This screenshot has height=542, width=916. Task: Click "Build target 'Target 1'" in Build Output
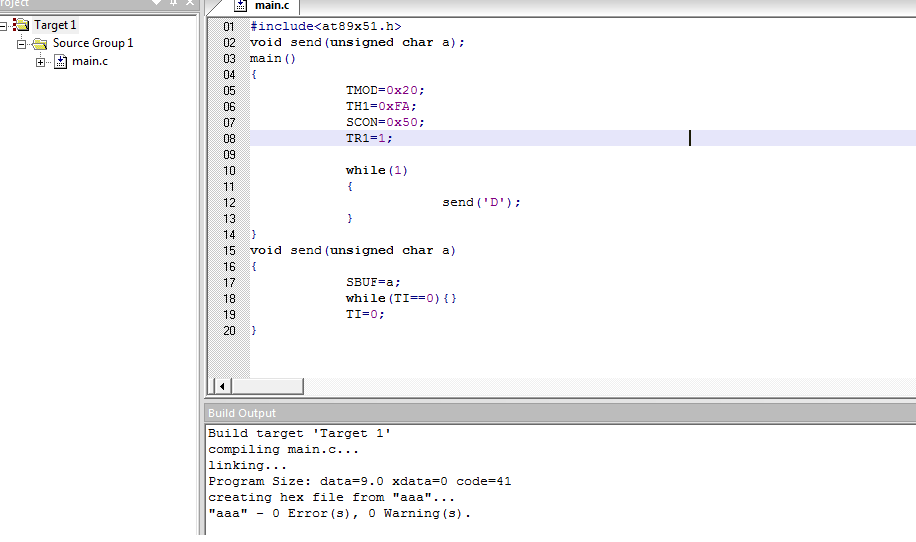click(300, 433)
